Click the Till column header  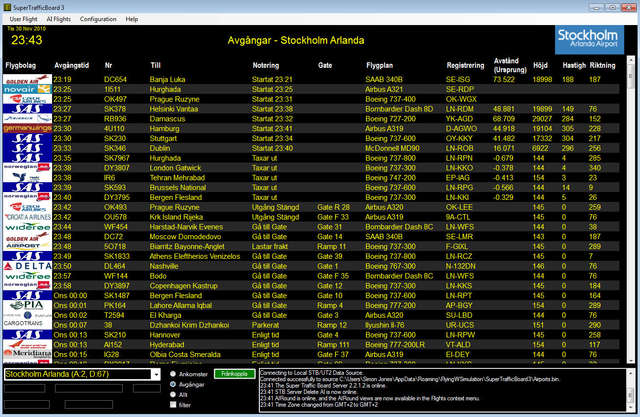(x=155, y=65)
